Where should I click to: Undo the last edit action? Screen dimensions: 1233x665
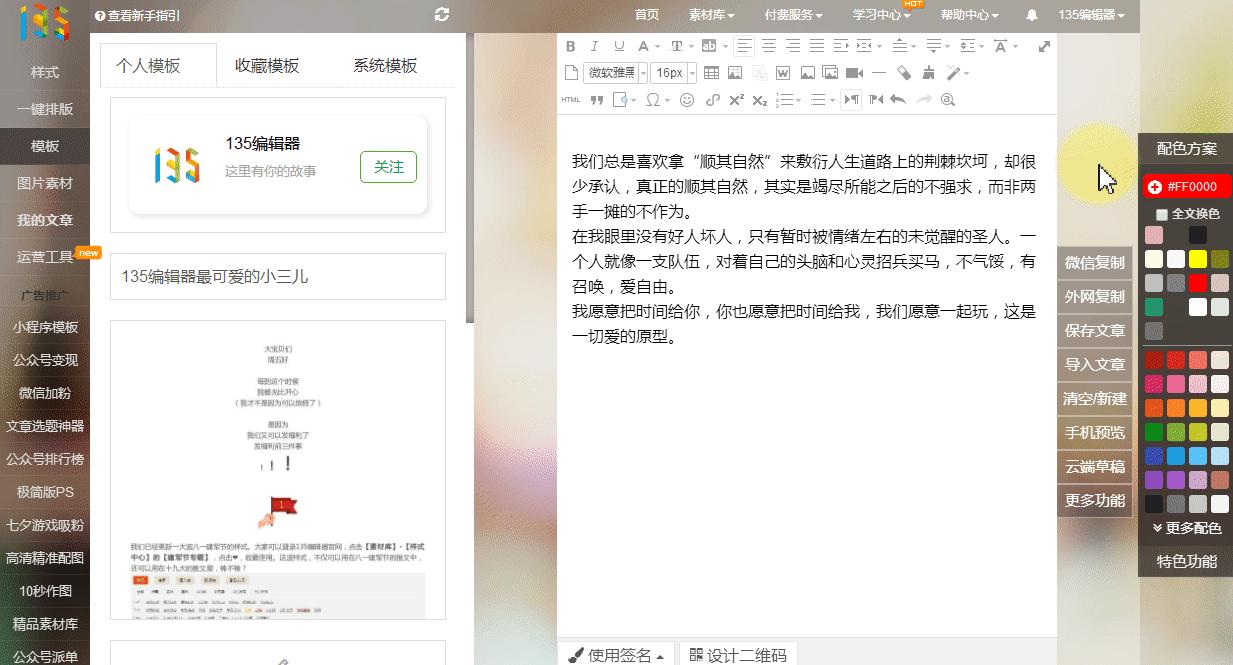(897, 99)
